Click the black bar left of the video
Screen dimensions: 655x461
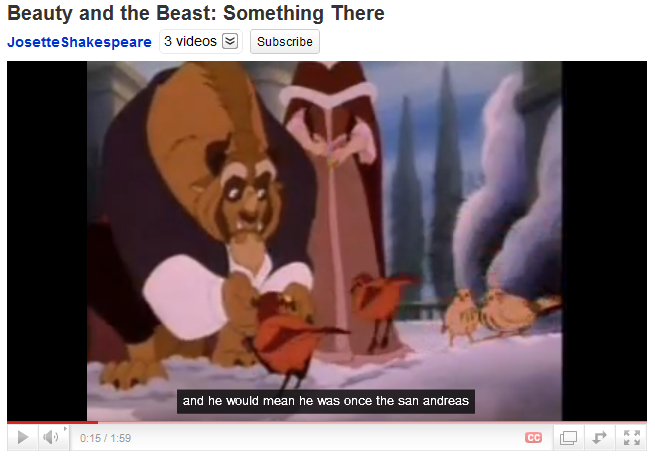47,241
